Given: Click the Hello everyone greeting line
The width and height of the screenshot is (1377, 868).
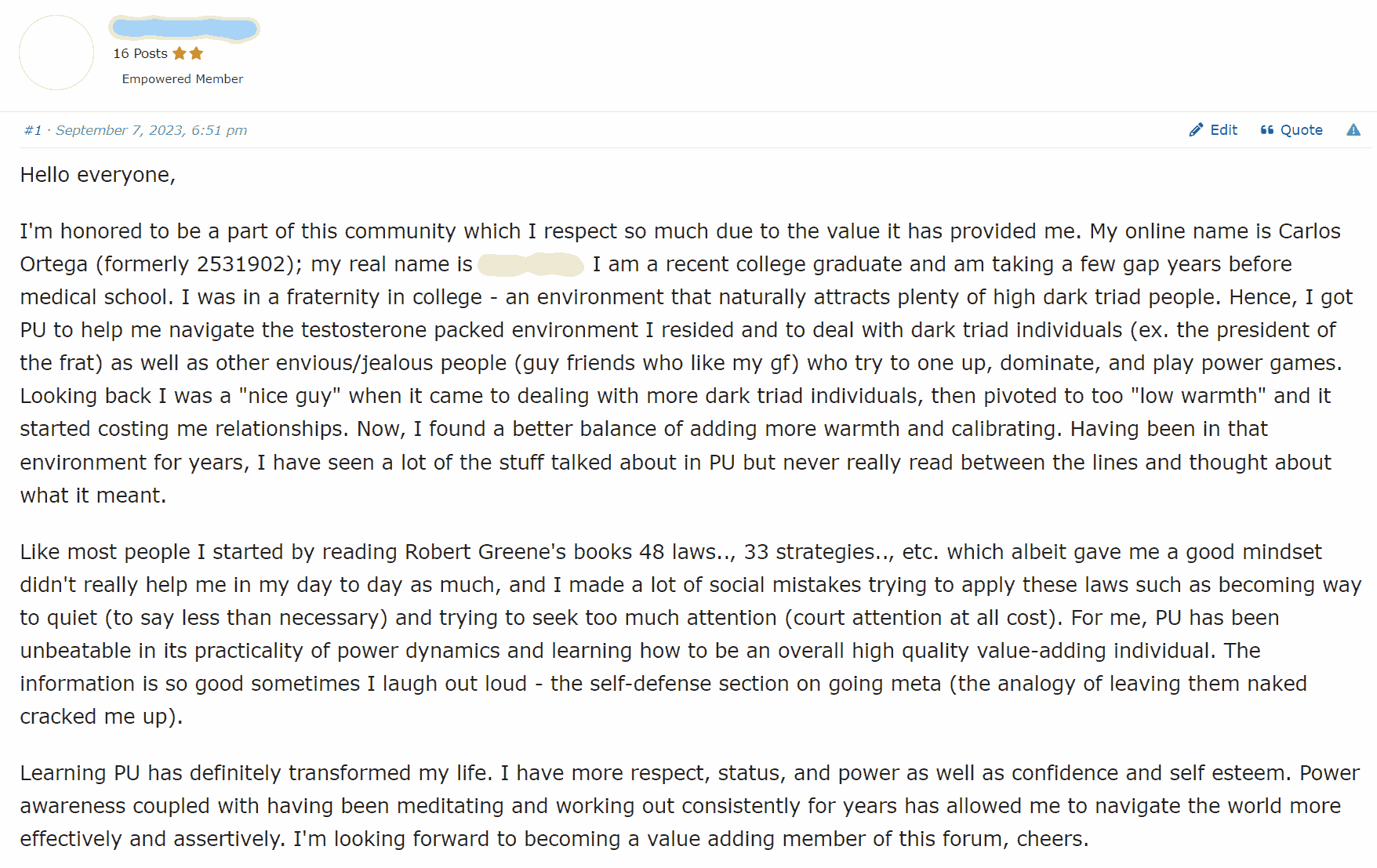Looking at the screenshot, I should pos(98,175).
